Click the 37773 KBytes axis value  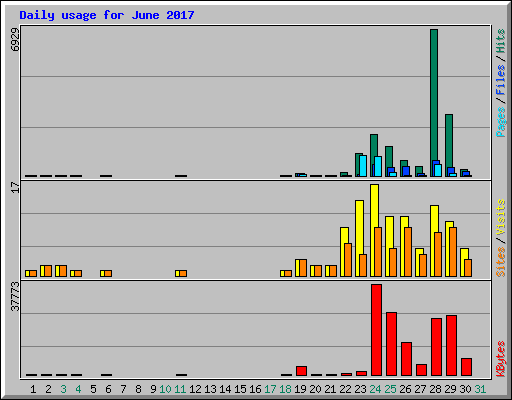point(15,296)
